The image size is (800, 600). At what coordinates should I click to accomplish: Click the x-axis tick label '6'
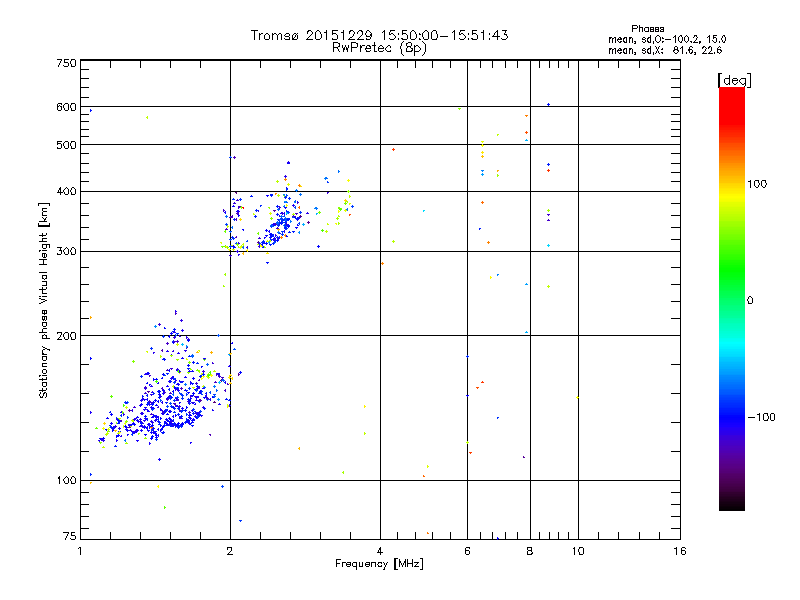[x=467, y=551]
